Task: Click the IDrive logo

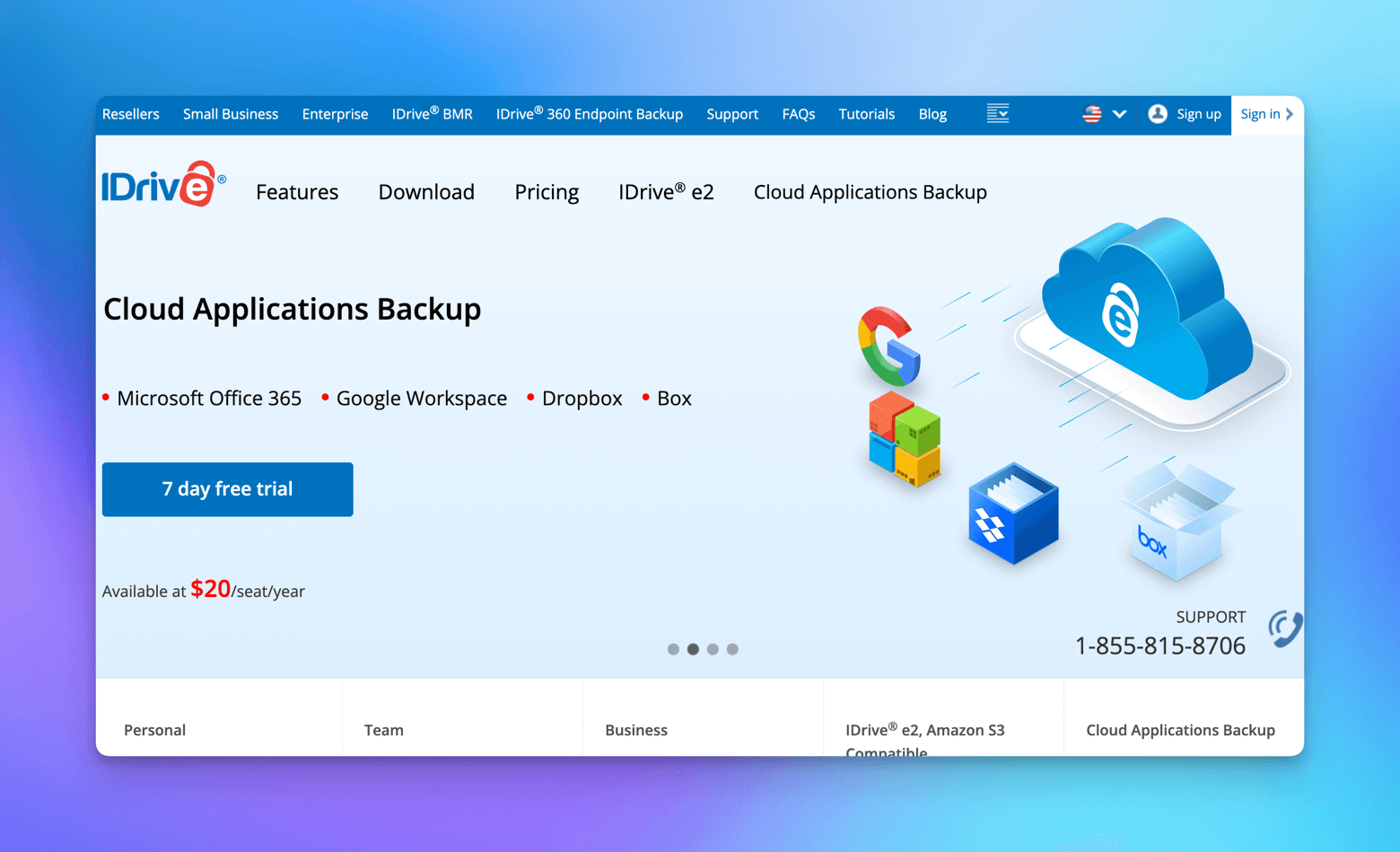Action: (163, 185)
